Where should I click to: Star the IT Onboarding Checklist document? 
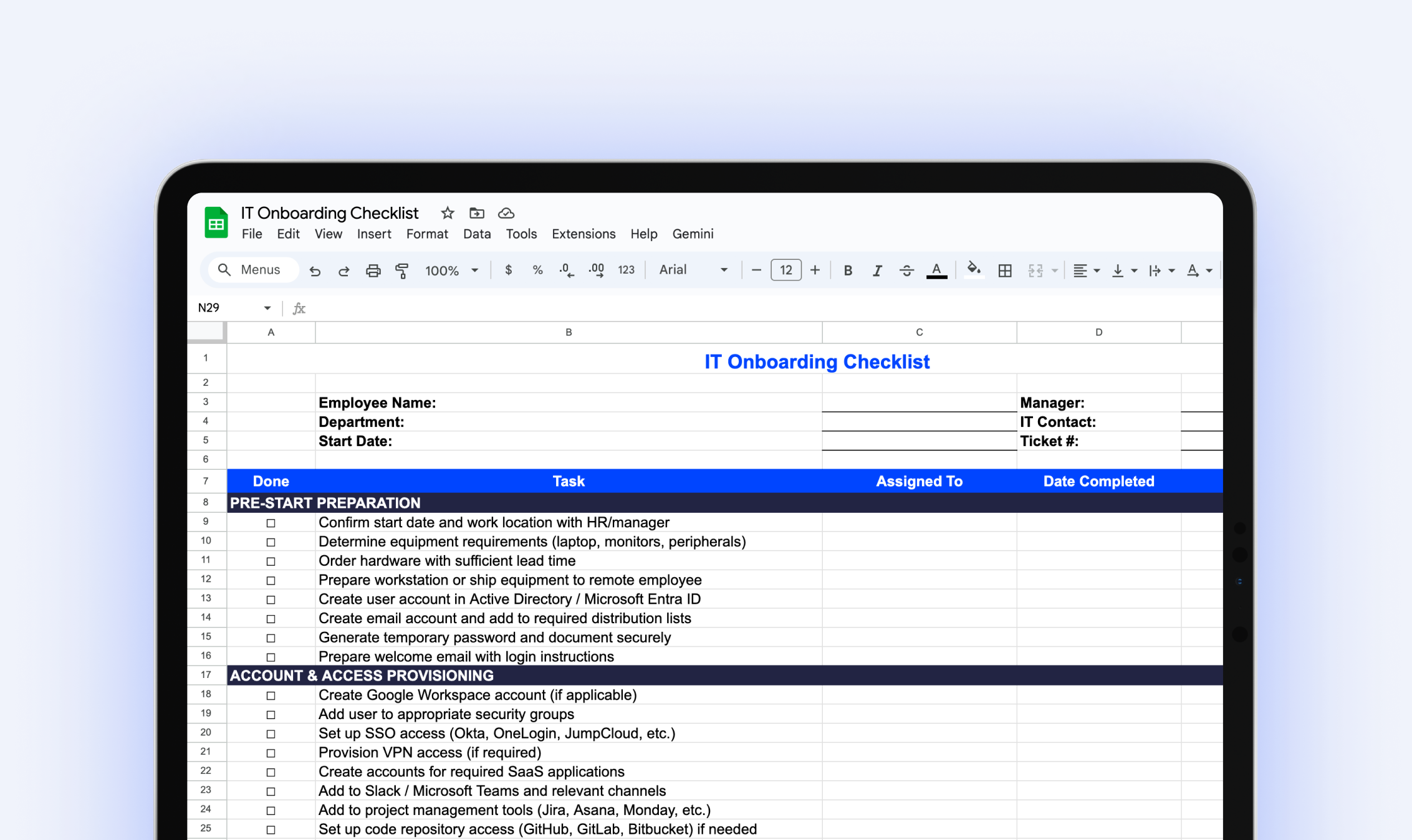(447, 213)
